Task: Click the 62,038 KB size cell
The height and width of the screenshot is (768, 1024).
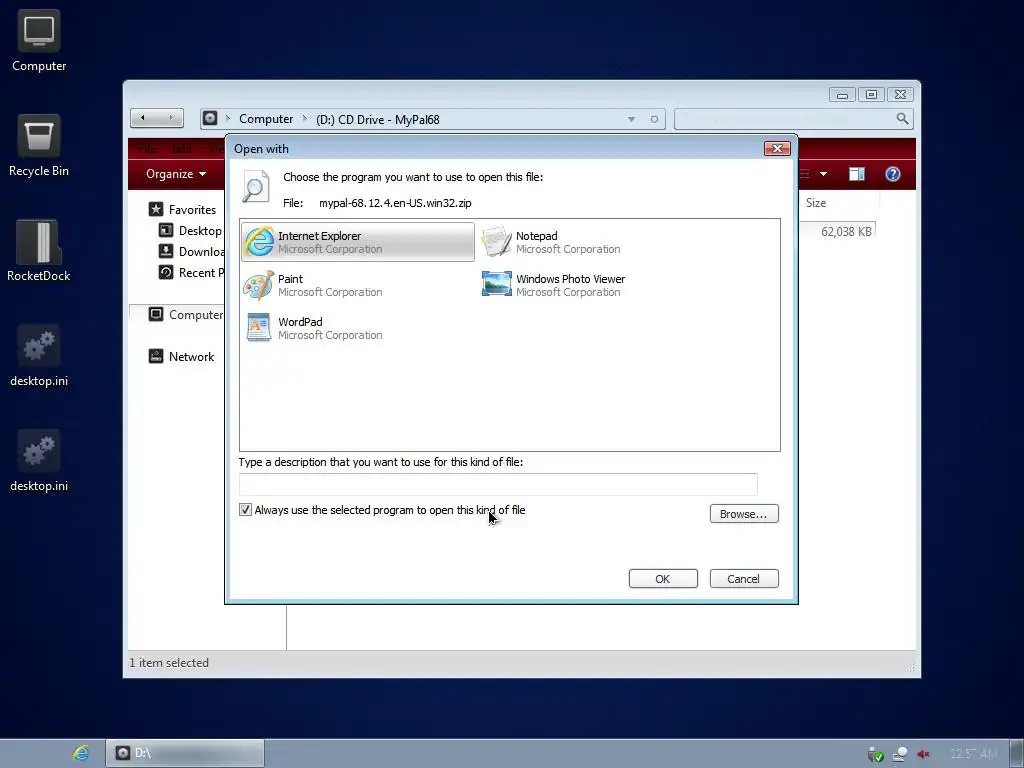Action: pyautogui.click(x=846, y=231)
